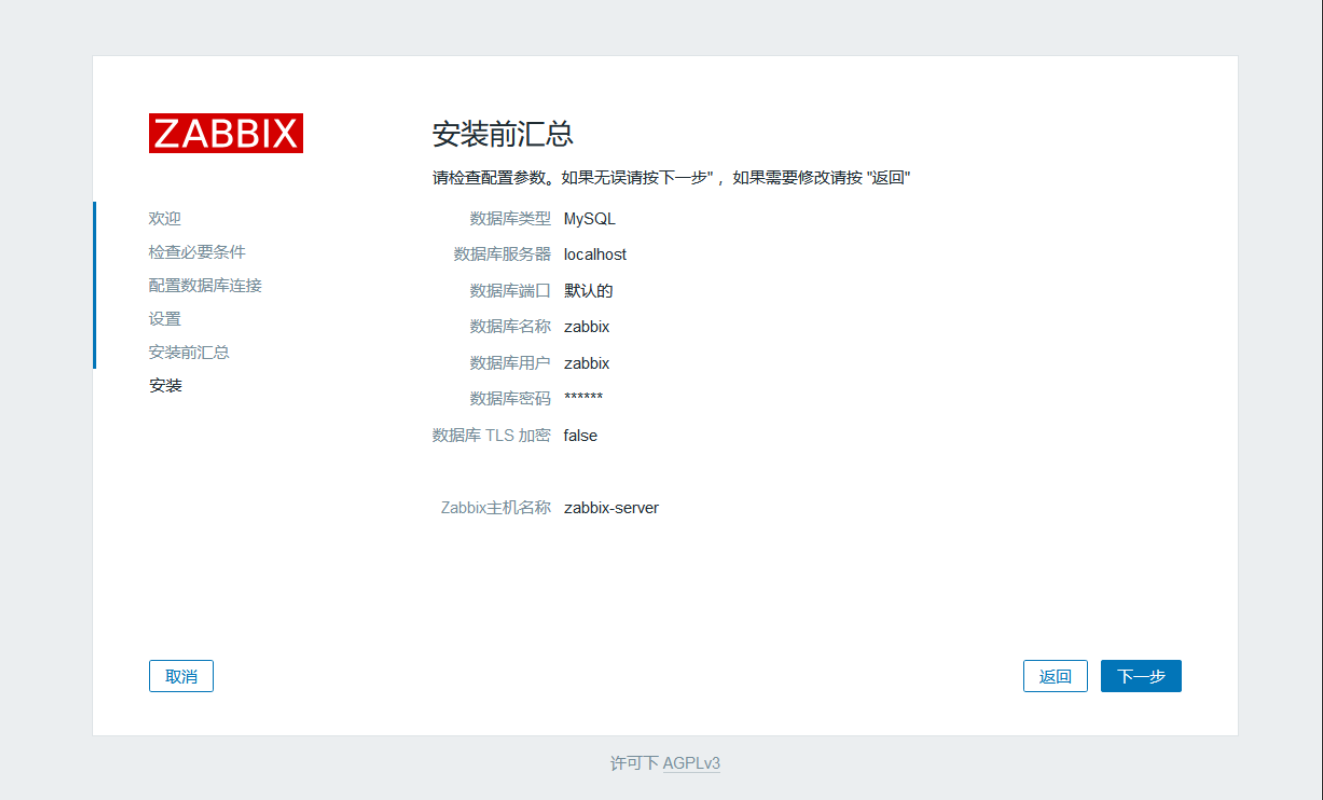
Task: Click the 数据库类型 label
Action: click(510, 219)
